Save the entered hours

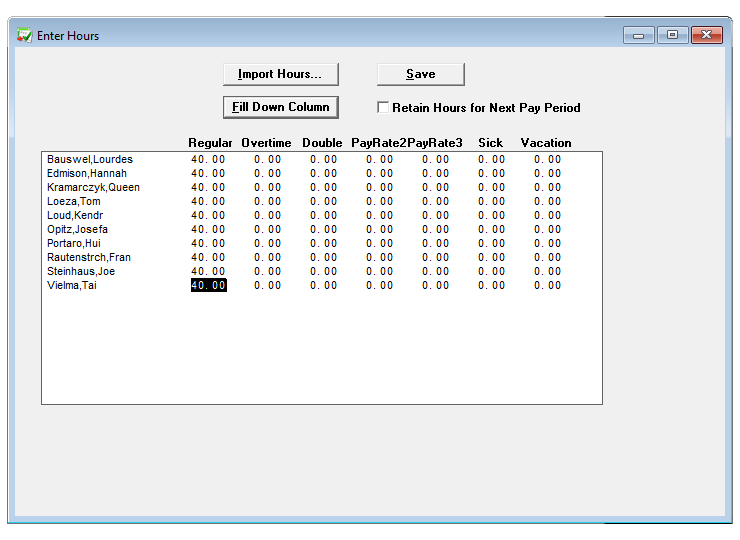click(420, 75)
